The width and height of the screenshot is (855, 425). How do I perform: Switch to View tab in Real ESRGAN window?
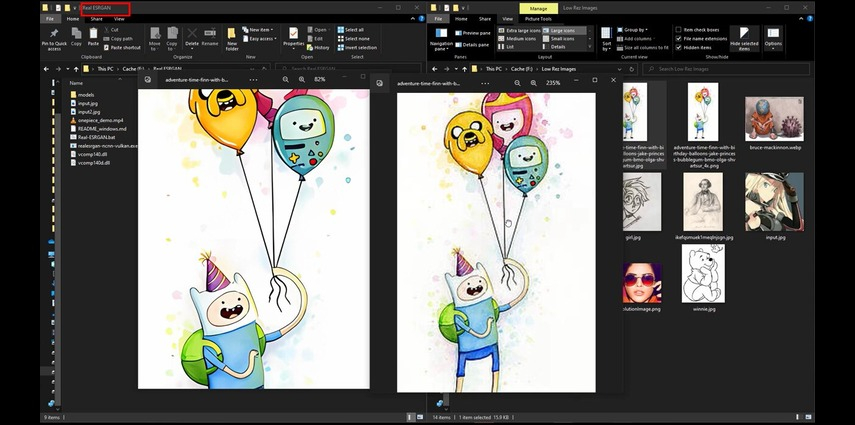119,19
